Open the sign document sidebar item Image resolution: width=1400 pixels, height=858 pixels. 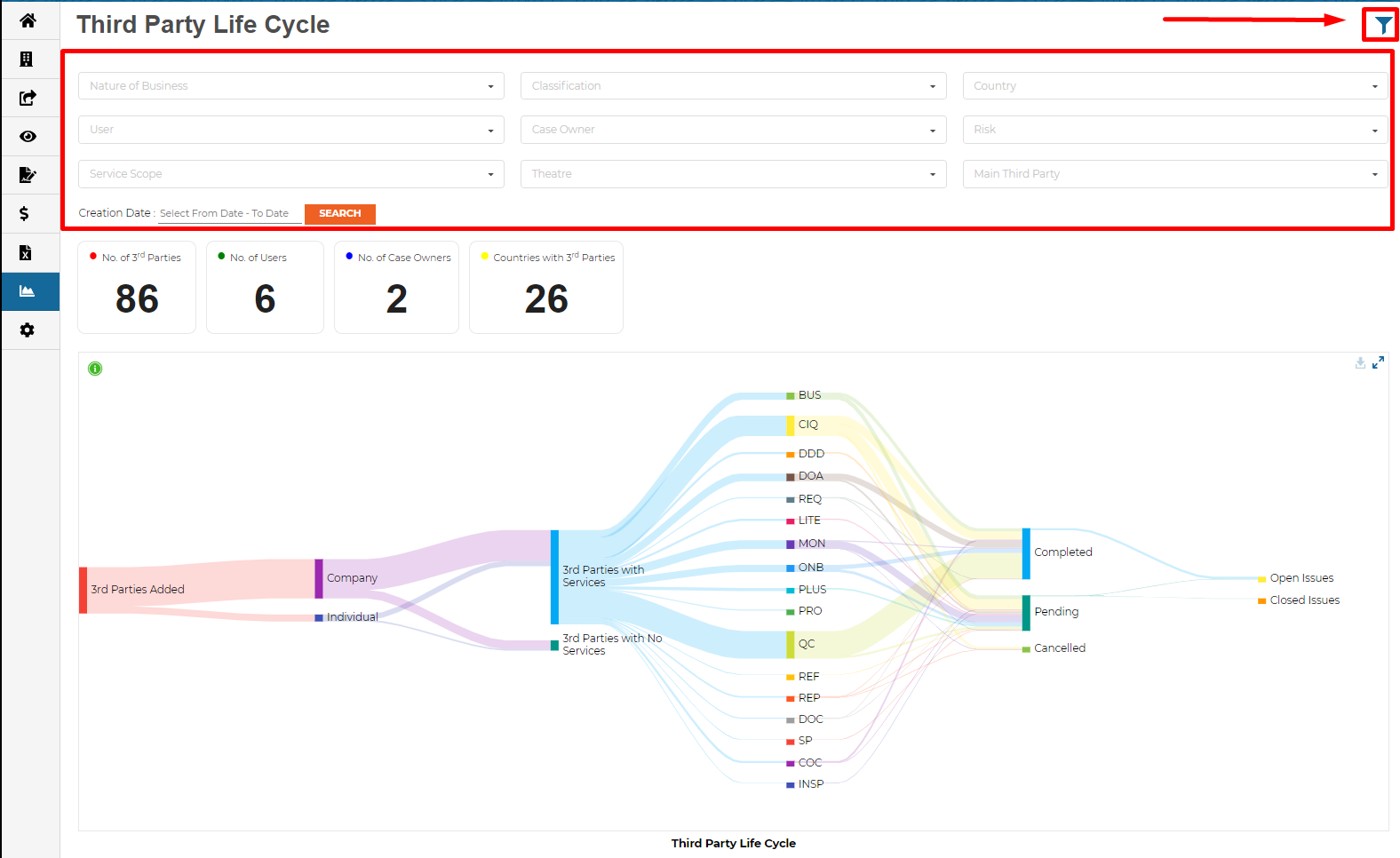(28, 175)
